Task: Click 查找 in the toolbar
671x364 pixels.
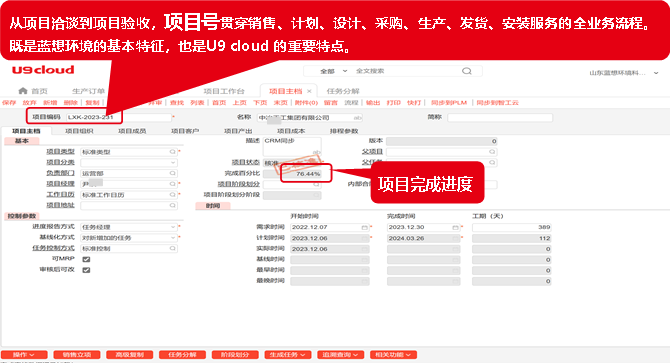Action: (177, 103)
